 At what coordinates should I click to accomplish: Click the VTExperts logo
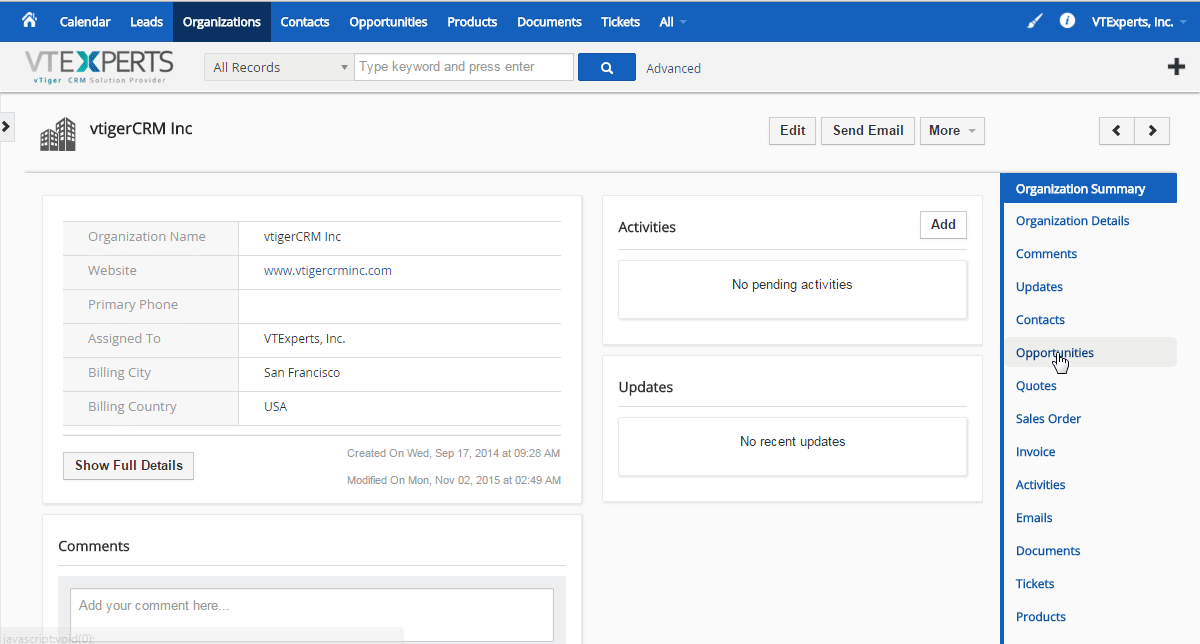pos(99,67)
